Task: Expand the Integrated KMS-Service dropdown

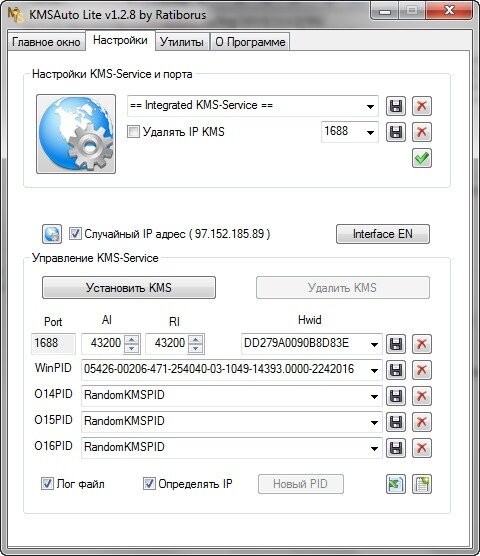Action: pos(370,106)
